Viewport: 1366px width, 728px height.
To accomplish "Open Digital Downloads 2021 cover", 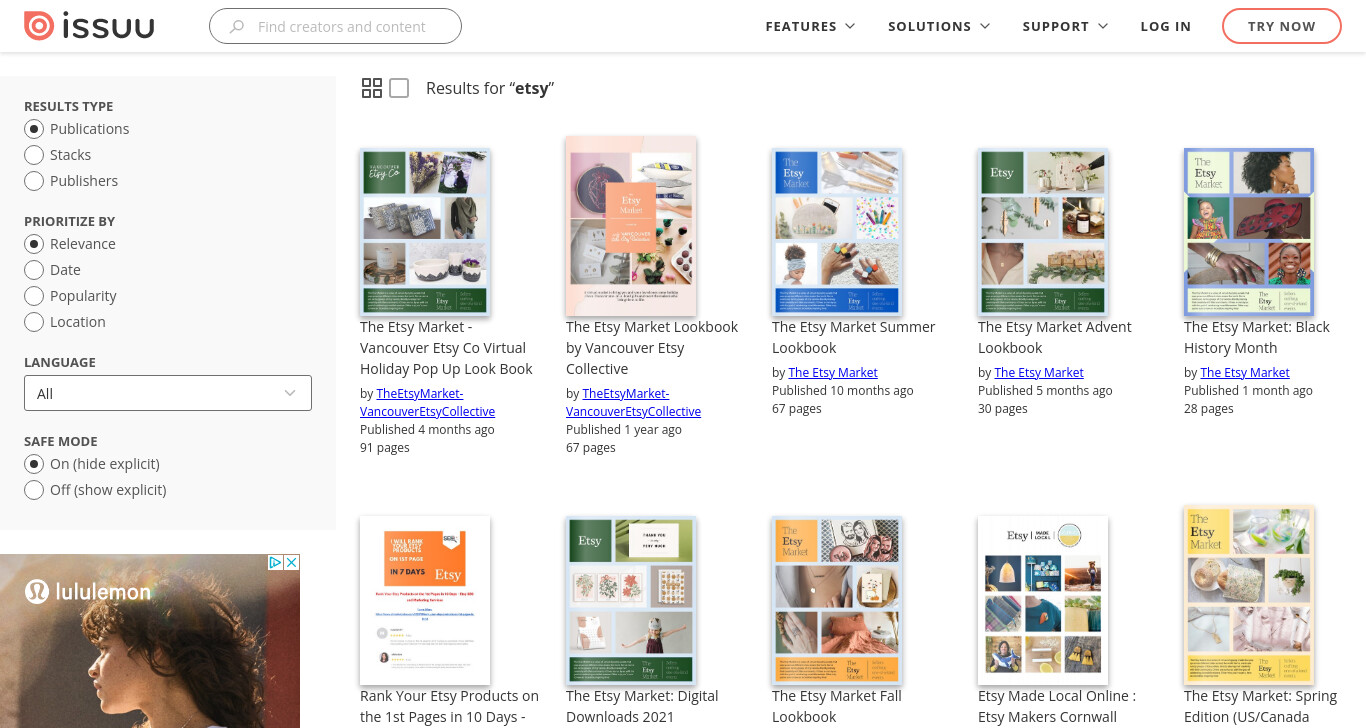I will click(631, 600).
